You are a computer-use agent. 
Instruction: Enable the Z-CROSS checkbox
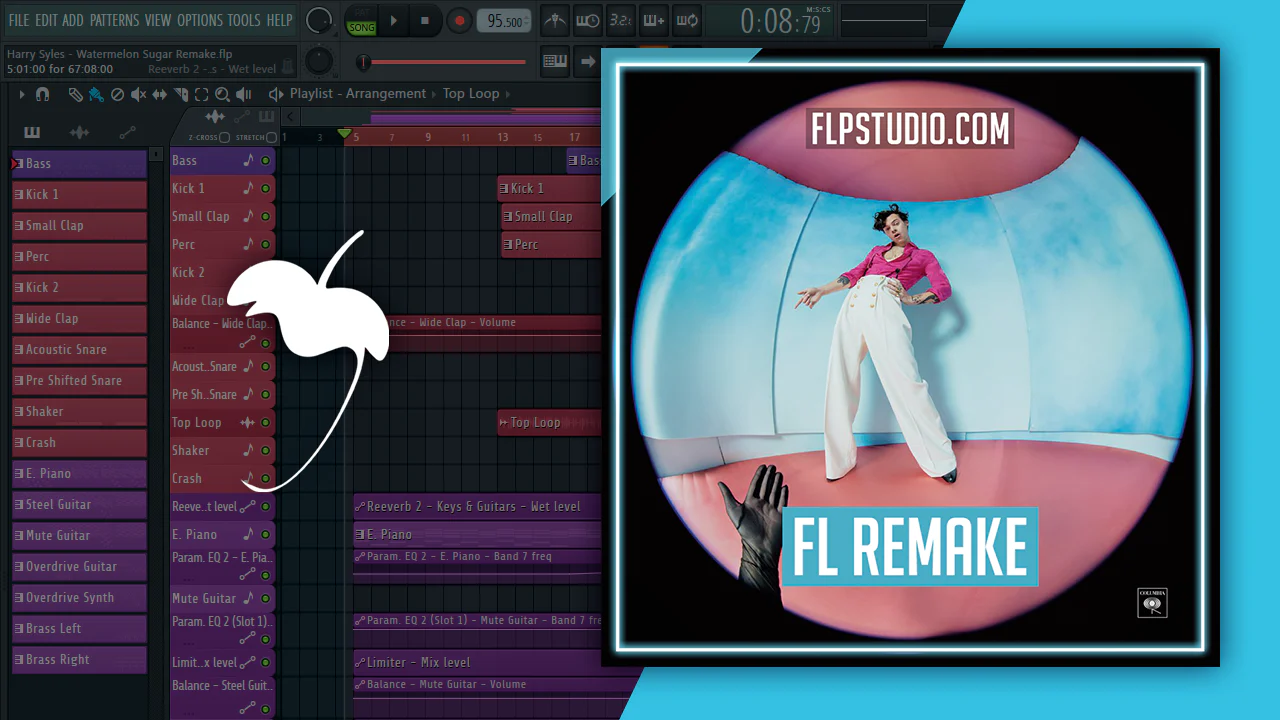click(x=225, y=137)
